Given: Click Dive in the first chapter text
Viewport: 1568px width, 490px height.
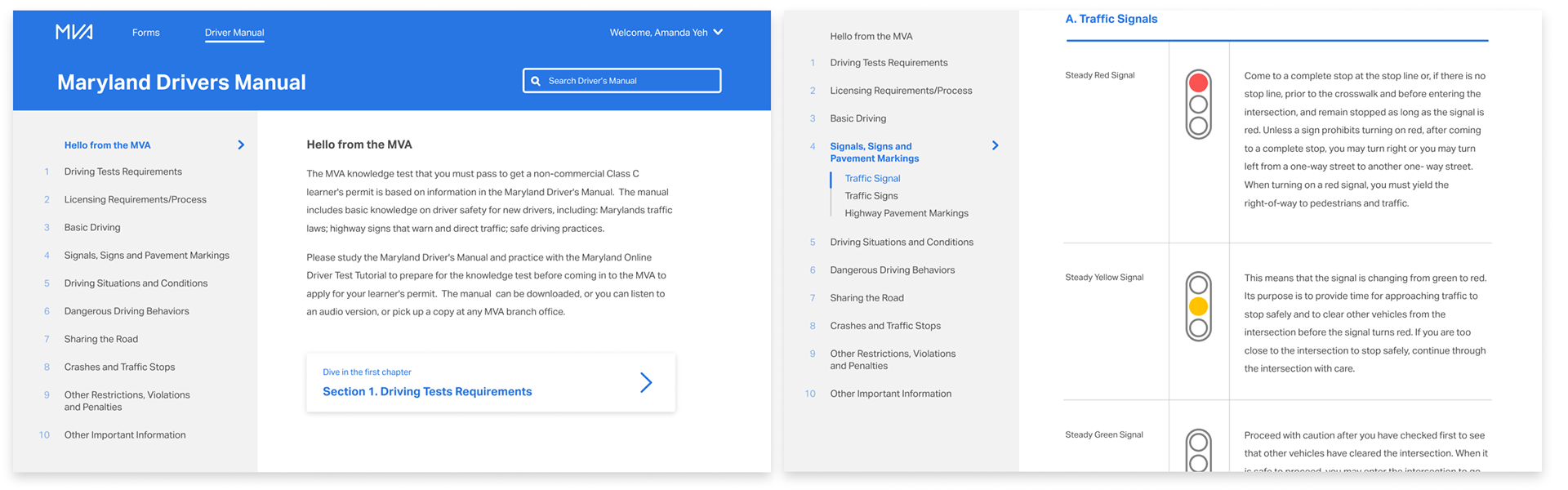Looking at the screenshot, I should tap(367, 372).
